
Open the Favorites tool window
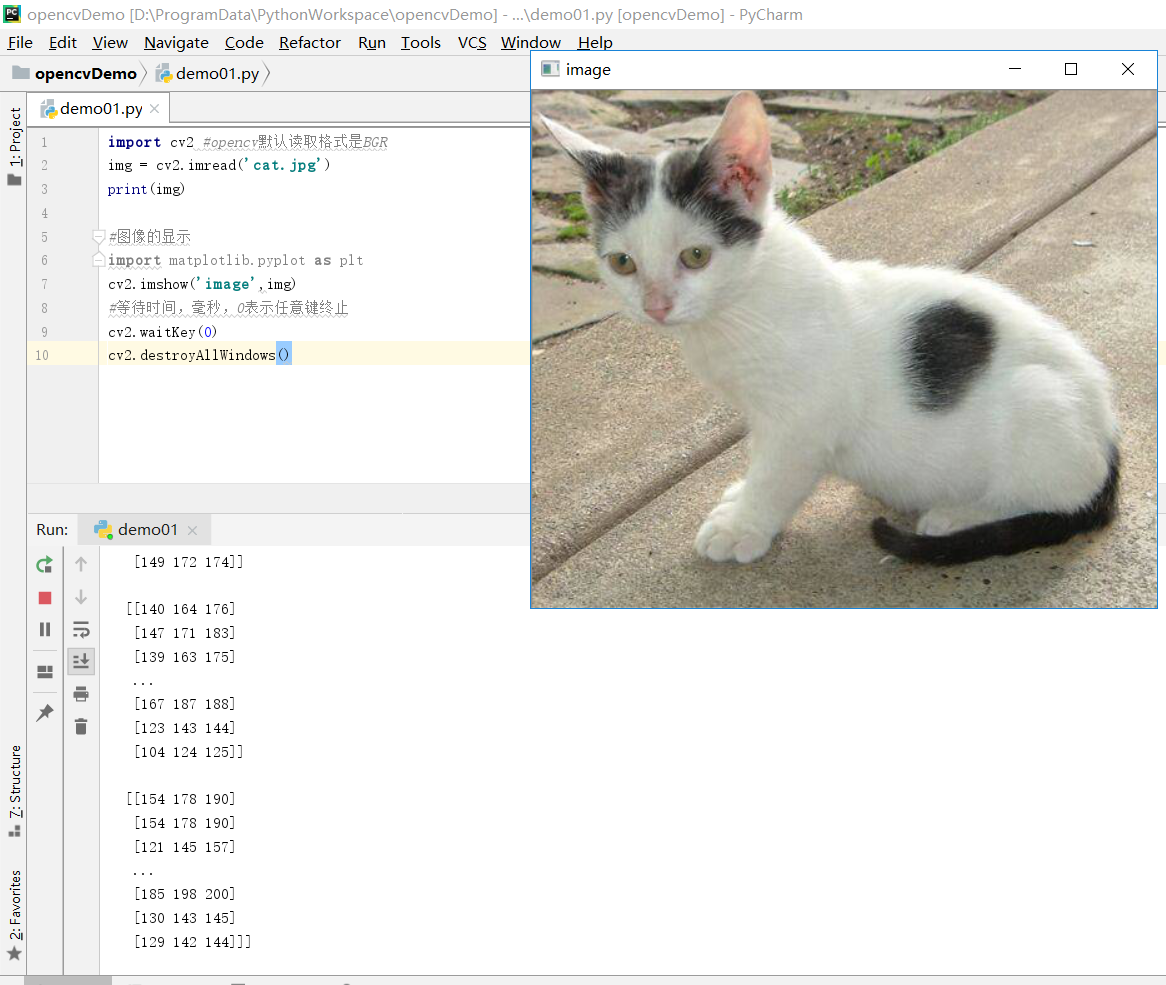pos(14,914)
